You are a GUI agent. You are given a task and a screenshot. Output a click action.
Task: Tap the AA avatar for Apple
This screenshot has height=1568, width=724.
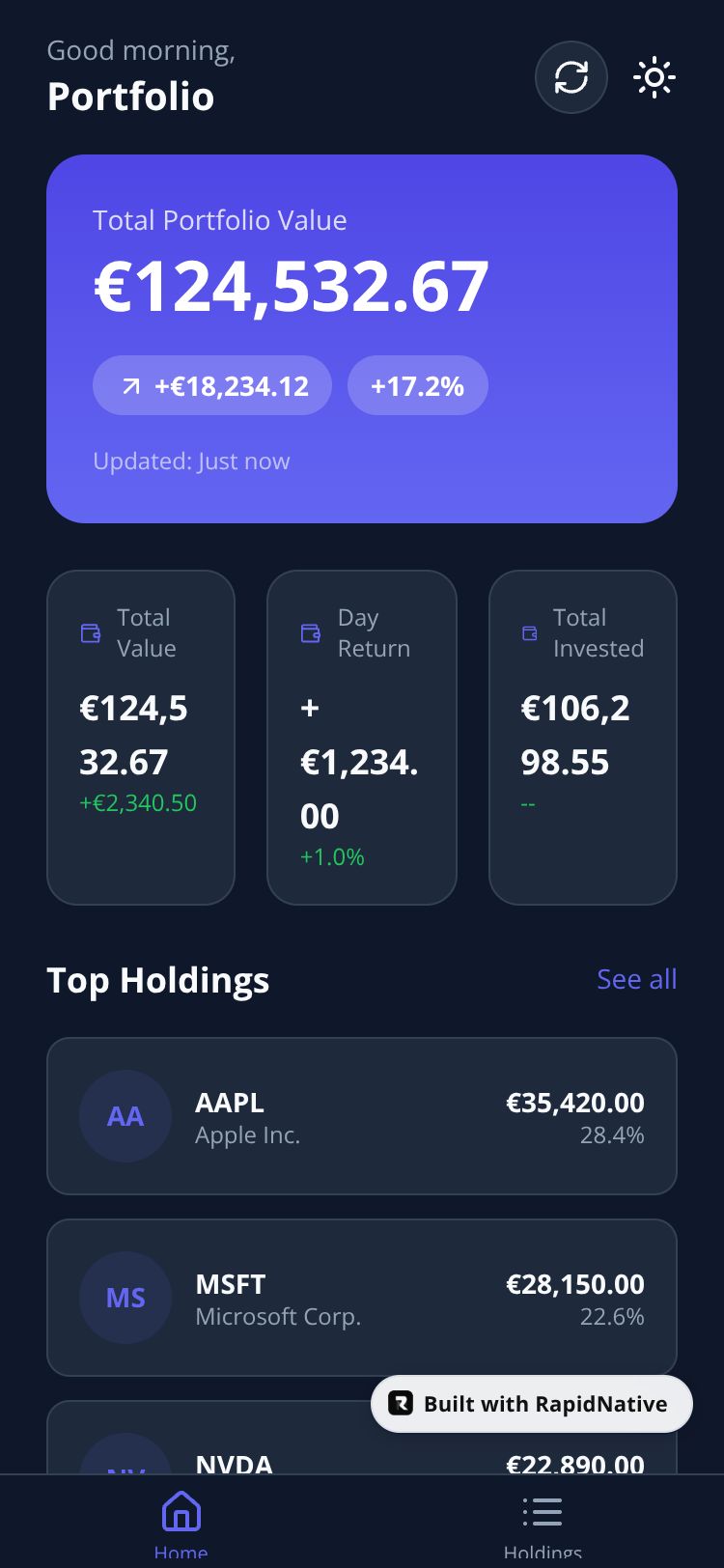(125, 1116)
